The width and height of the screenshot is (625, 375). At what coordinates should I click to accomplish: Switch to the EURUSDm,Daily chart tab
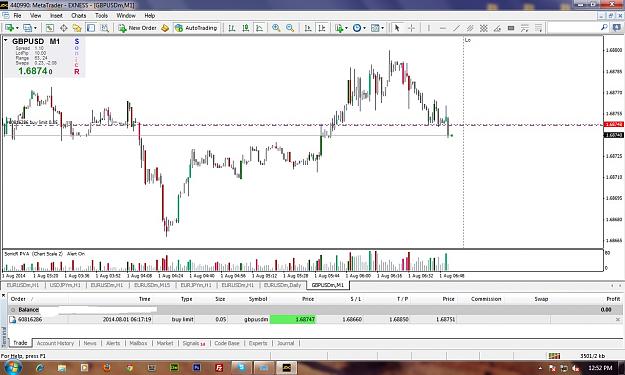pyautogui.click(x=282, y=285)
